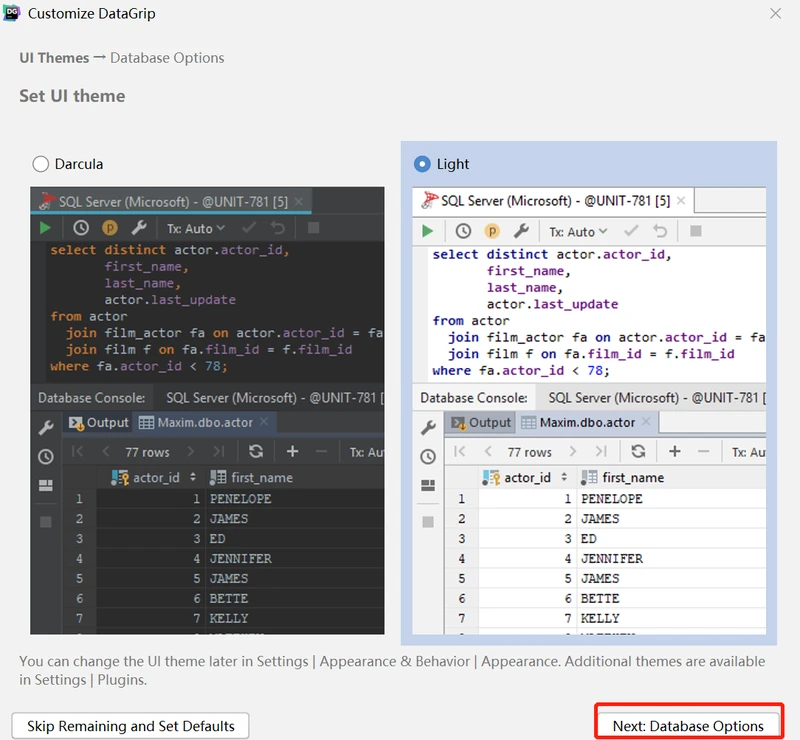Click the wrench settings icon in Darcula toolbar
This screenshot has width=800, height=740.
tap(139, 228)
